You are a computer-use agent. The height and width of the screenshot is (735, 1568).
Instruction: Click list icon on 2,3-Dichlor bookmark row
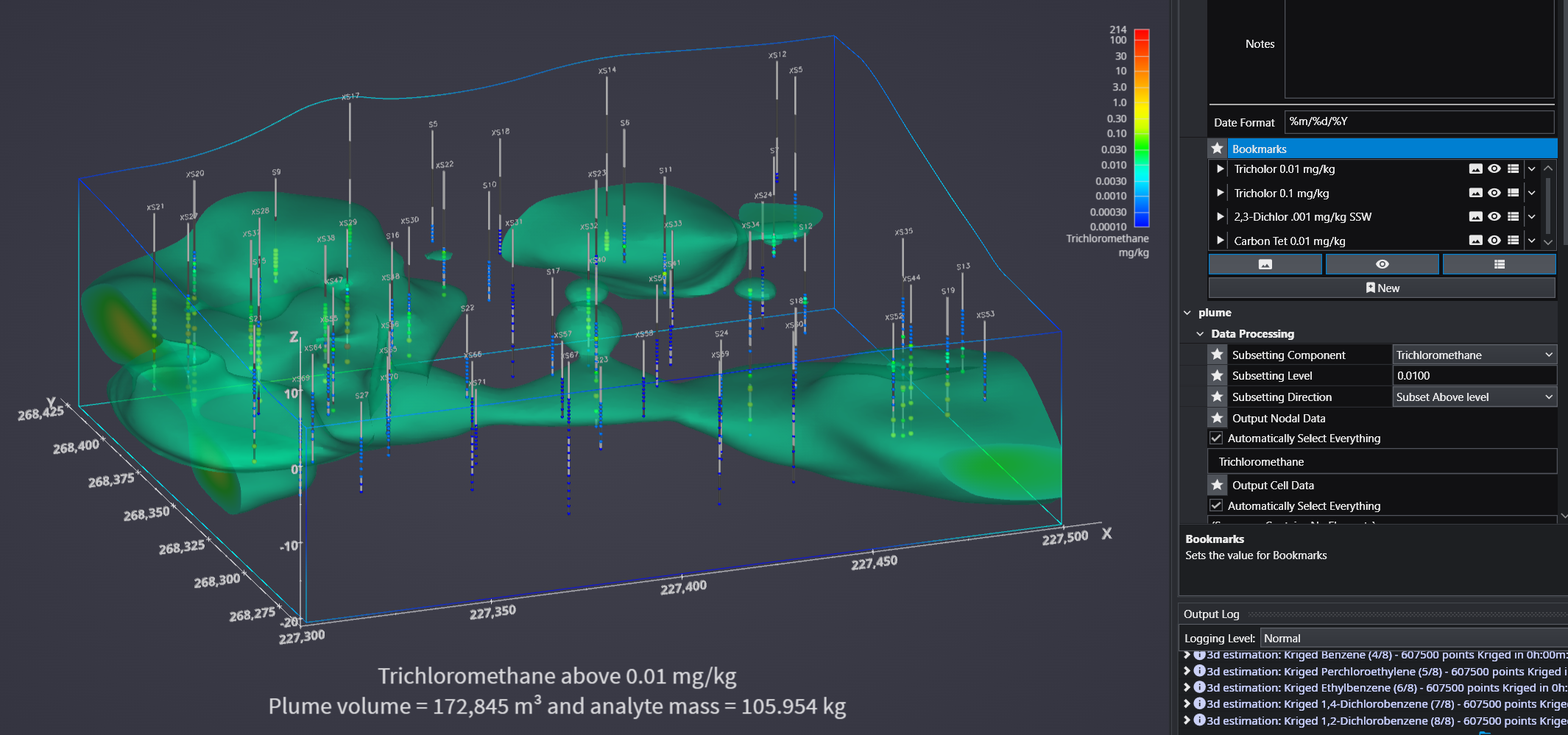coord(1513,217)
